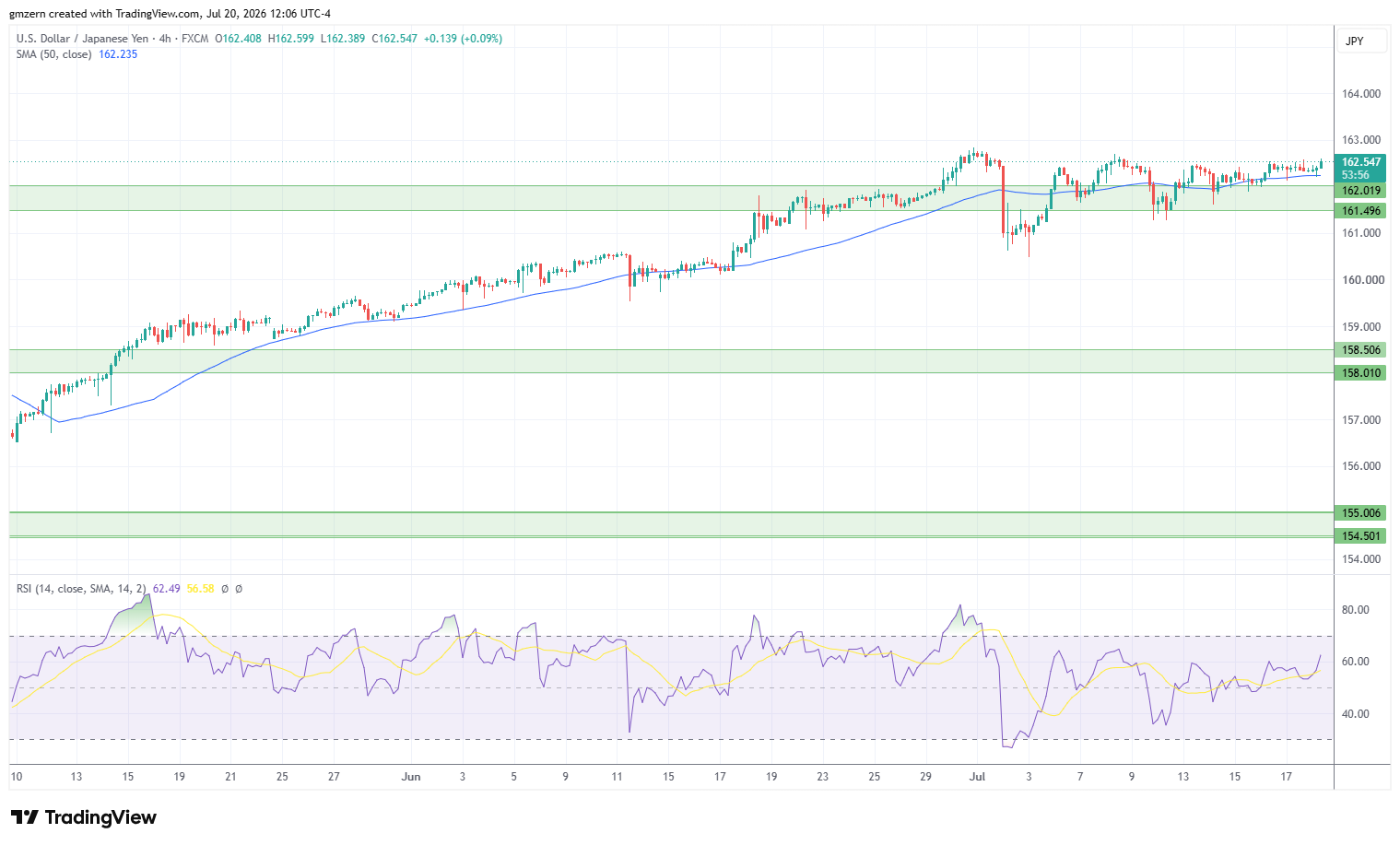Image resolution: width=1400 pixels, height=845 pixels.
Task: Click the FXCM source label
Action: click(194, 39)
